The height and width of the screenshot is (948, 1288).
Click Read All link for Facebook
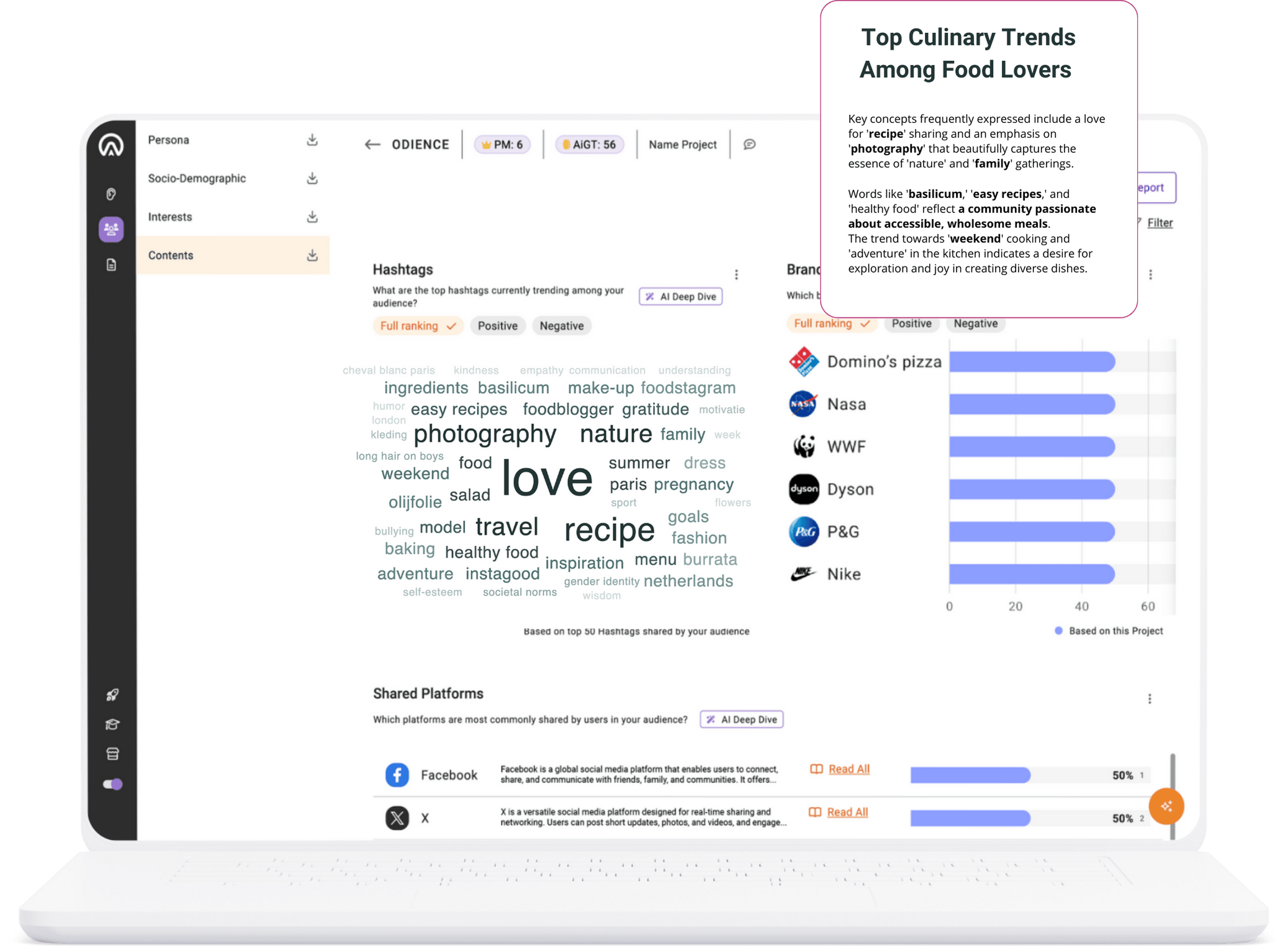tap(849, 769)
